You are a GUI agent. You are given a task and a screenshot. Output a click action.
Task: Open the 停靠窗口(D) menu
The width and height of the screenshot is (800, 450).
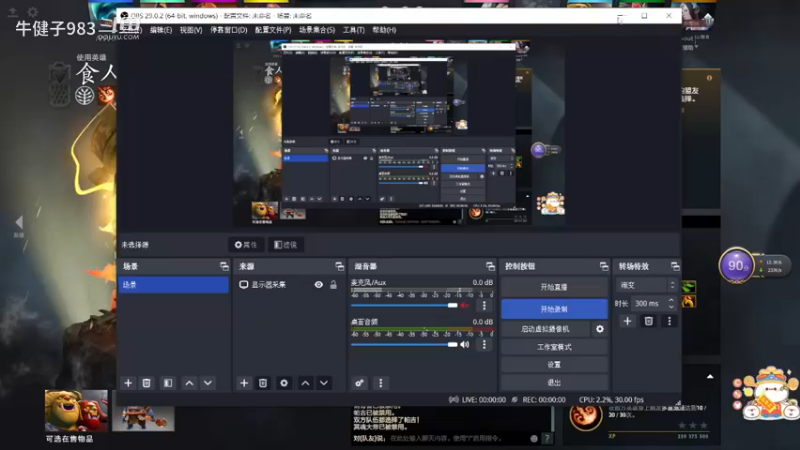229,30
